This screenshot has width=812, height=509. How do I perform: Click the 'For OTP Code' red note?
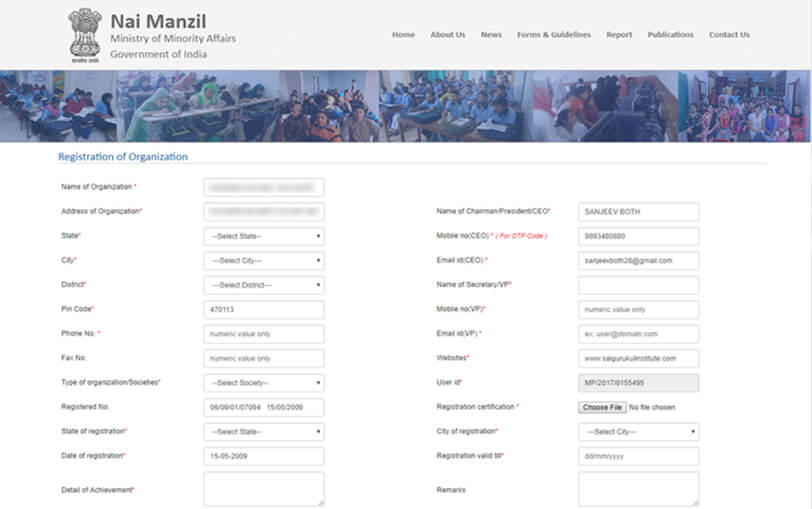[x=521, y=236]
